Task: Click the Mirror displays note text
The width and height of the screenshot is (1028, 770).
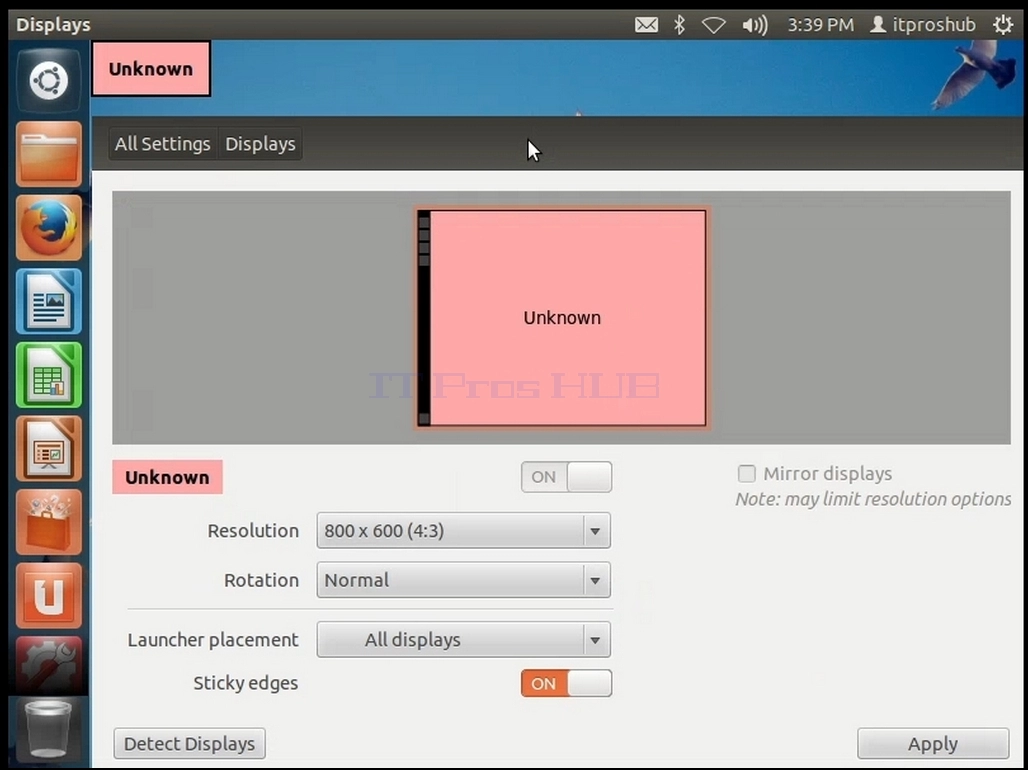Action: (x=873, y=499)
